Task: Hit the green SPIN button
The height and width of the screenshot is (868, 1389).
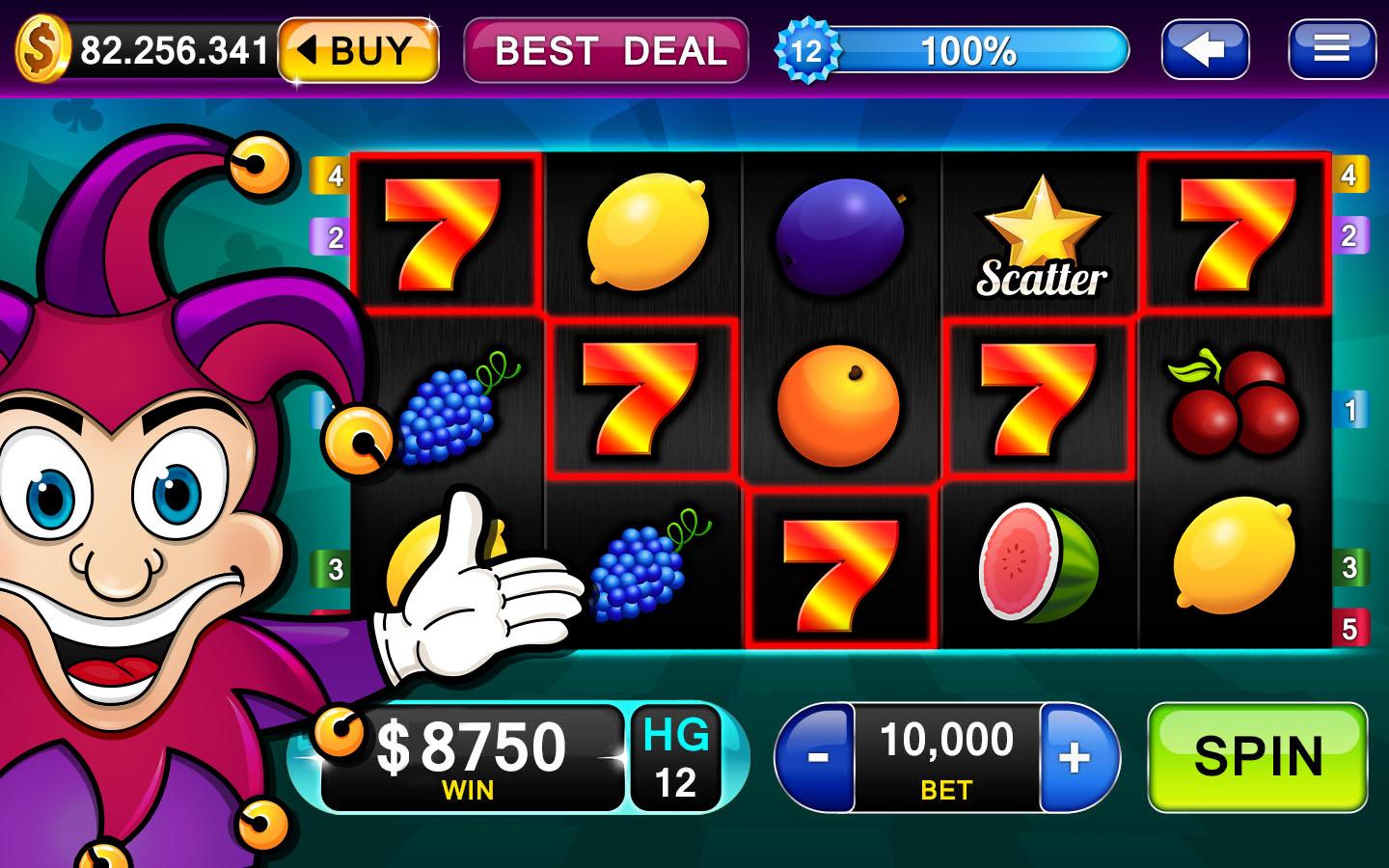Action: (x=1258, y=757)
